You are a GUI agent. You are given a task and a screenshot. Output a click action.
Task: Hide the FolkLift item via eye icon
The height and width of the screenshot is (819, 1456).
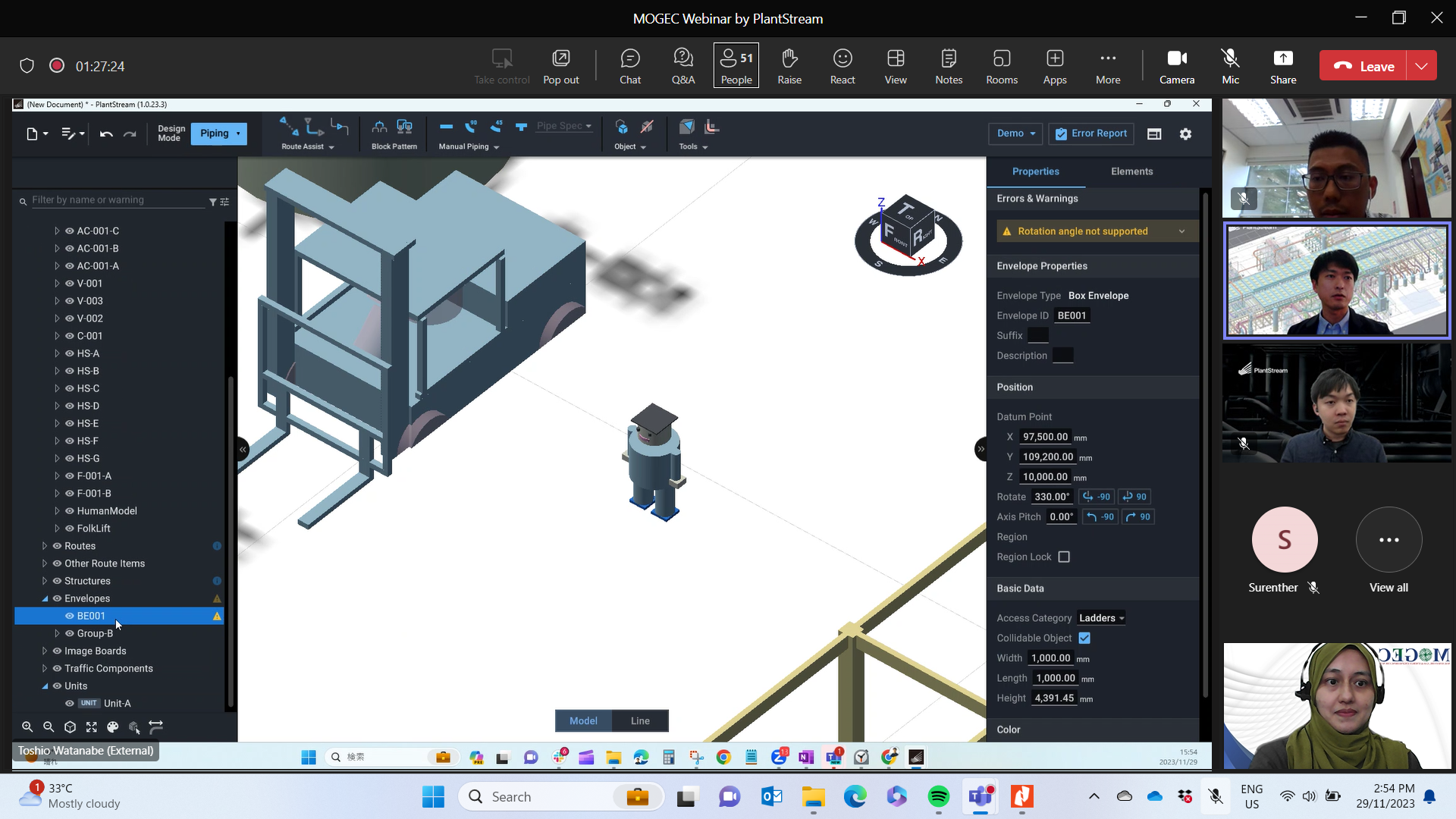pyautogui.click(x=70, y=529)
